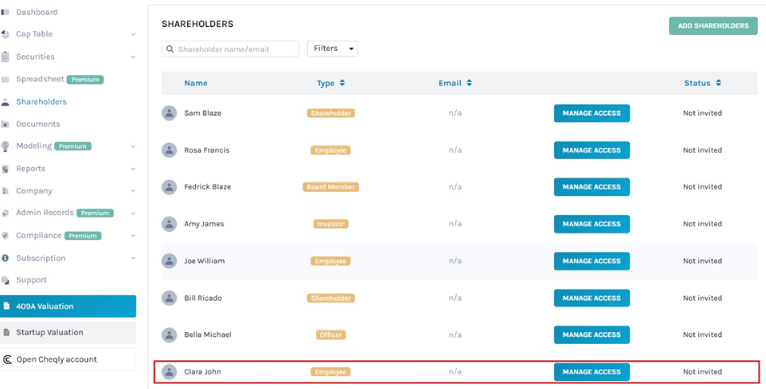Click the Documents folder icon
766x389 pixels.
[x=5, y=124]
